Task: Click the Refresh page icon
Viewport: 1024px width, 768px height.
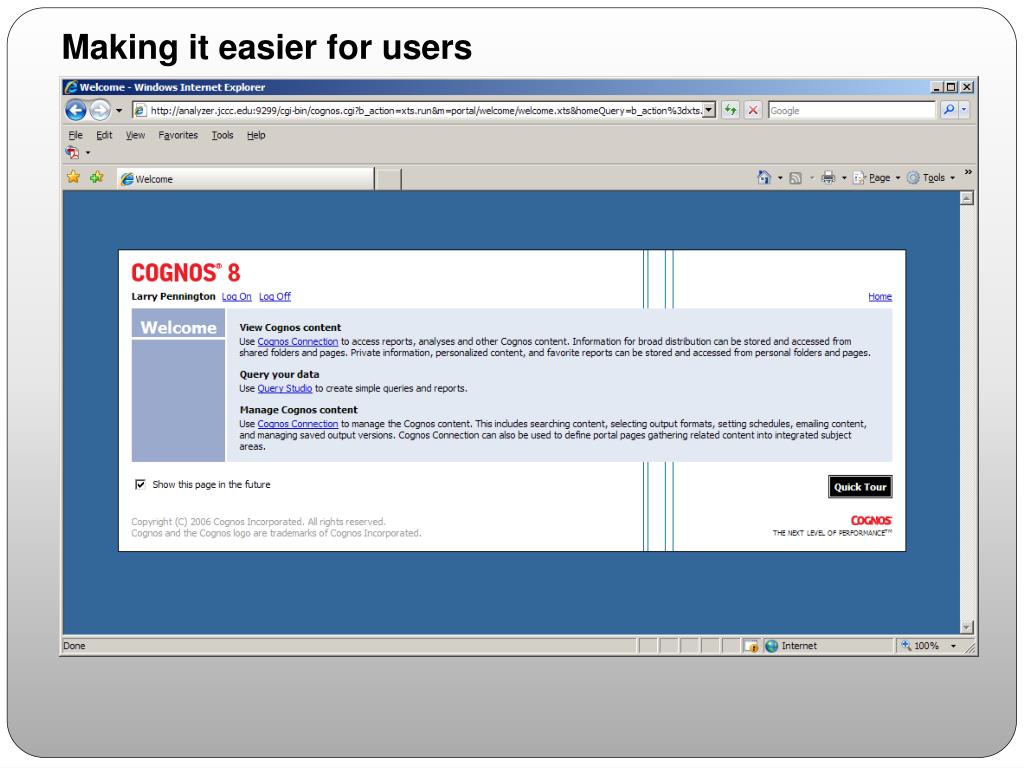Action: pyautogui.click(x=730, y=110)
